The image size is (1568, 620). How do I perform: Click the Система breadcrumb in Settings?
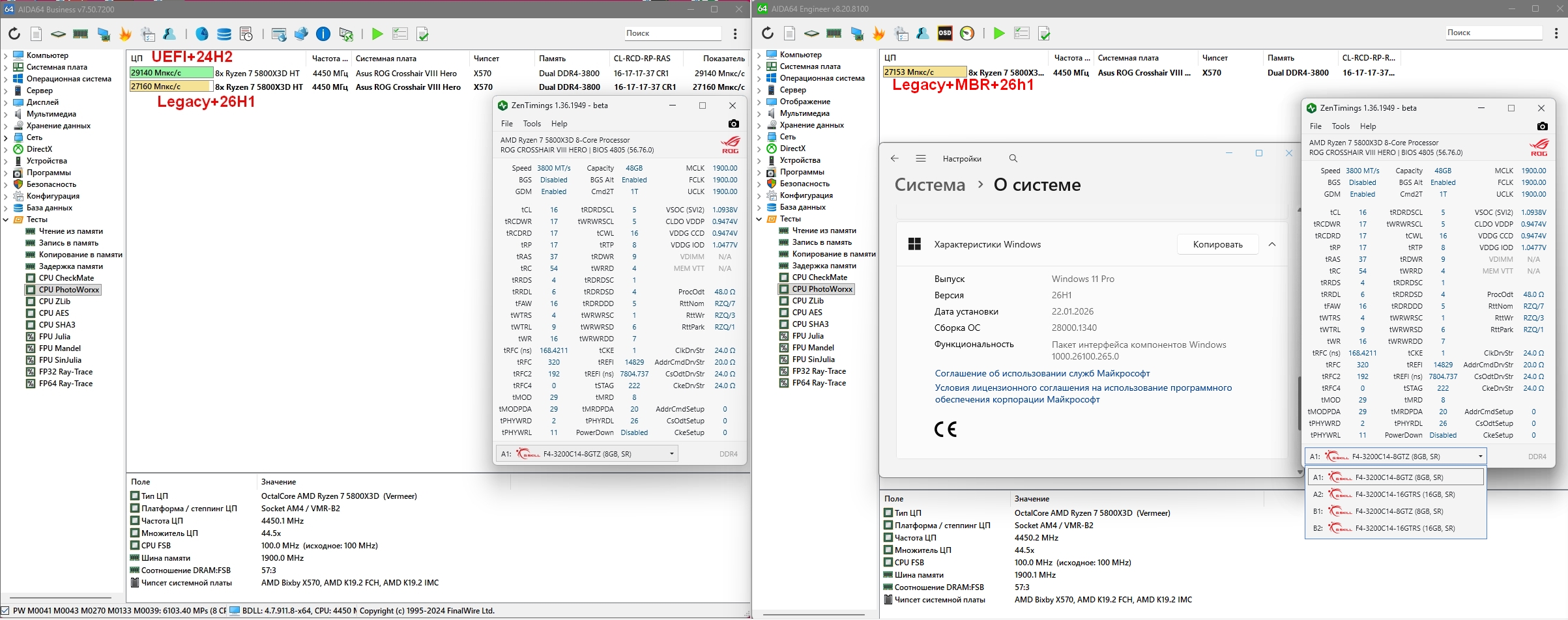click(930, 185)
